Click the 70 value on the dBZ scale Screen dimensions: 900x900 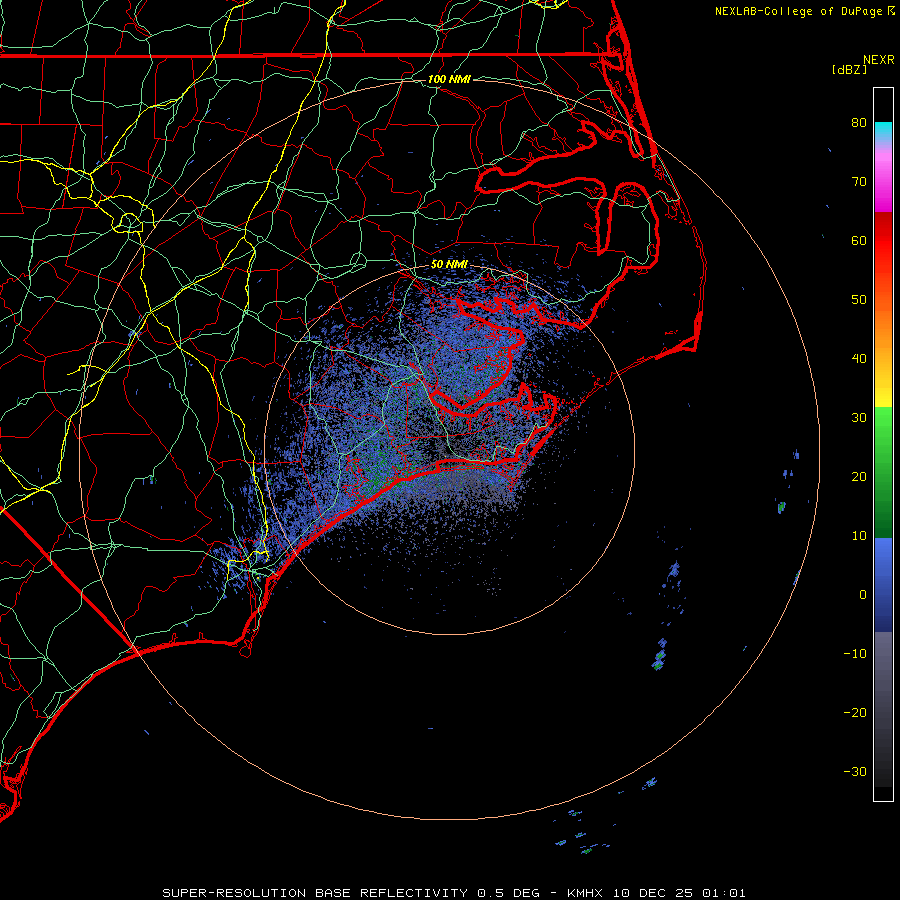pyautogui.click(x=859, y=181)
